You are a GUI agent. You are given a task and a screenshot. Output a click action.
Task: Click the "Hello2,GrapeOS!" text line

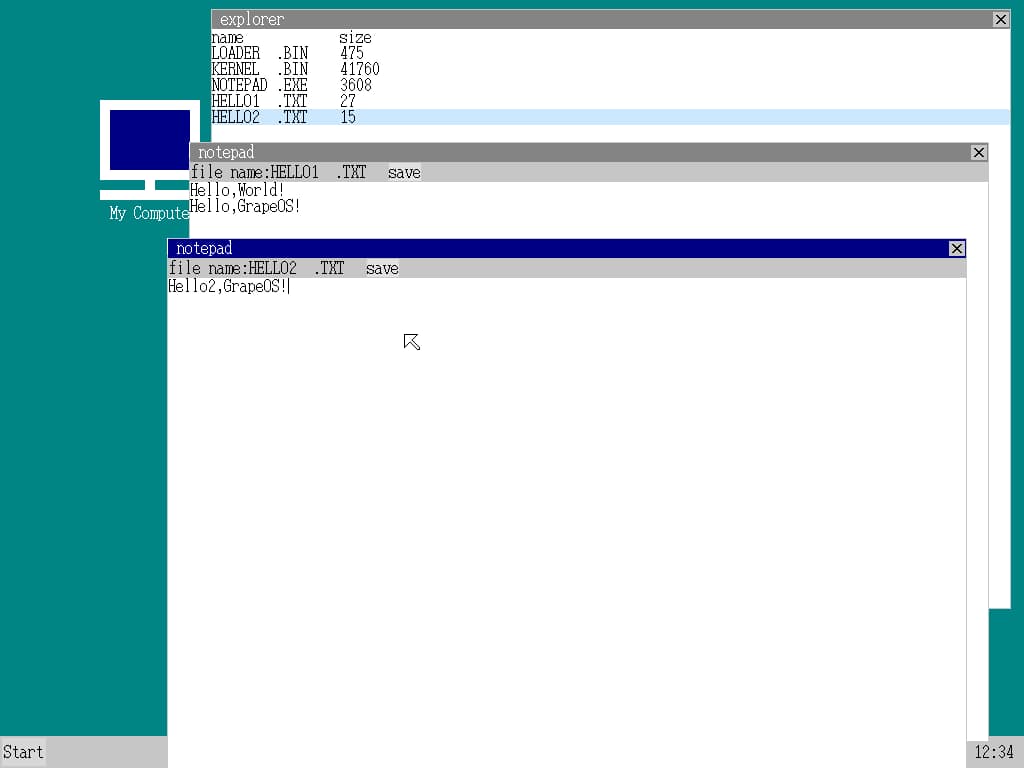[x=228, y=287]
